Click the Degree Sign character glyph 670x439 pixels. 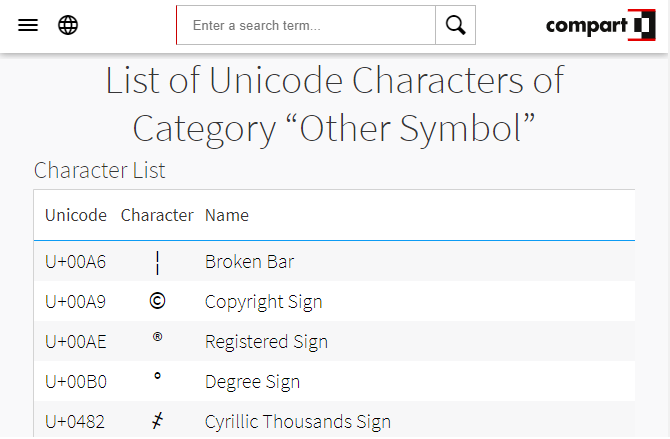point(157,377)
